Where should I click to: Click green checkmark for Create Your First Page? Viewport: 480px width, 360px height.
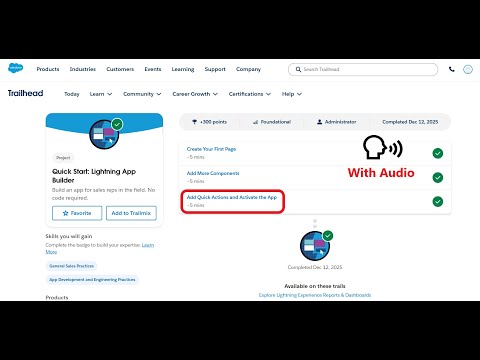[438, 153]
